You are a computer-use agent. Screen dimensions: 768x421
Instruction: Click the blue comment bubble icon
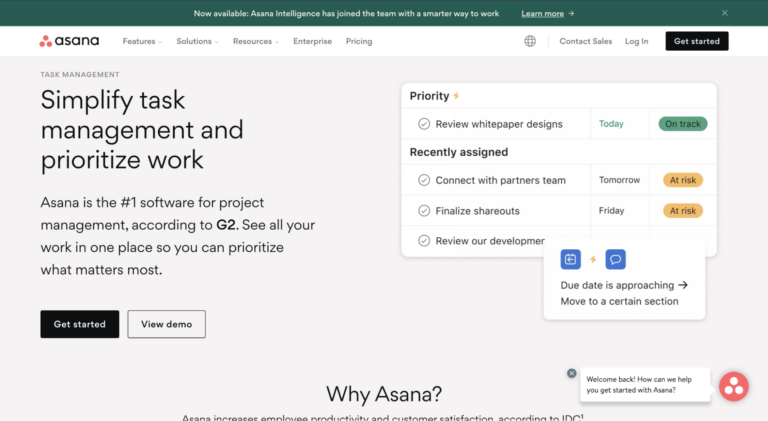[x=615, y=259]
